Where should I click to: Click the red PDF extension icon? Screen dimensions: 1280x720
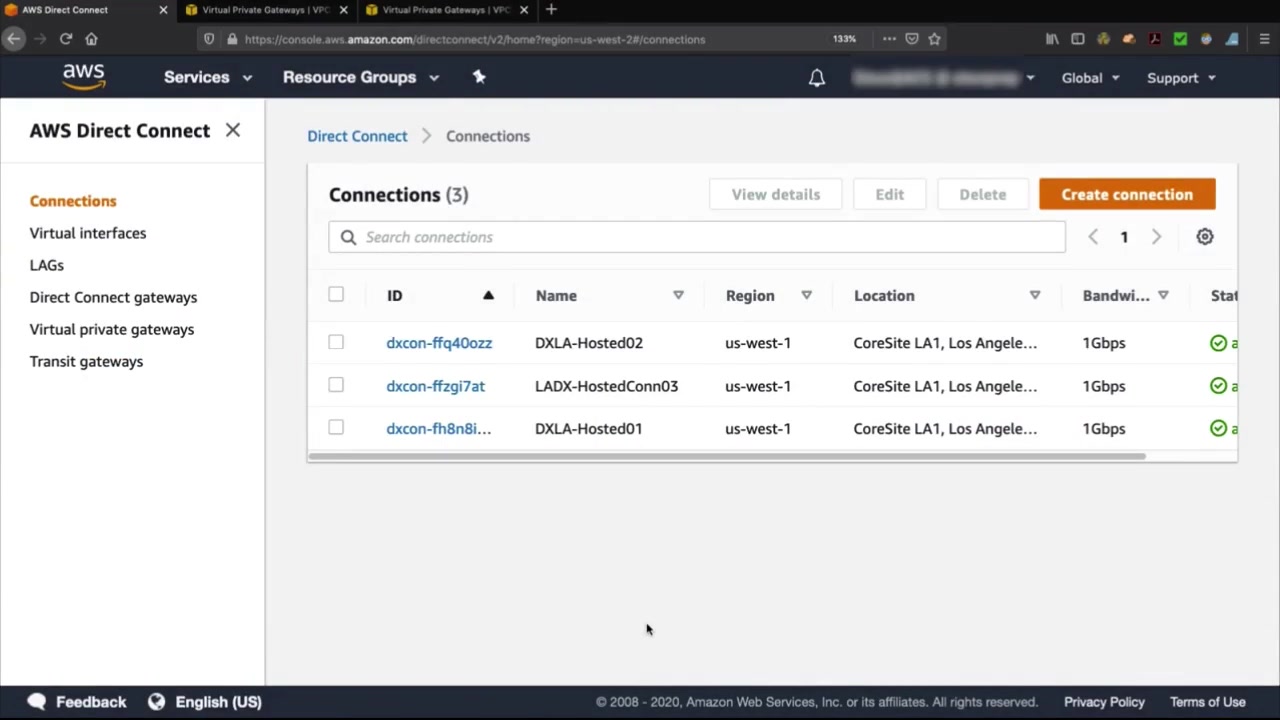click(x=1154, y=39)
